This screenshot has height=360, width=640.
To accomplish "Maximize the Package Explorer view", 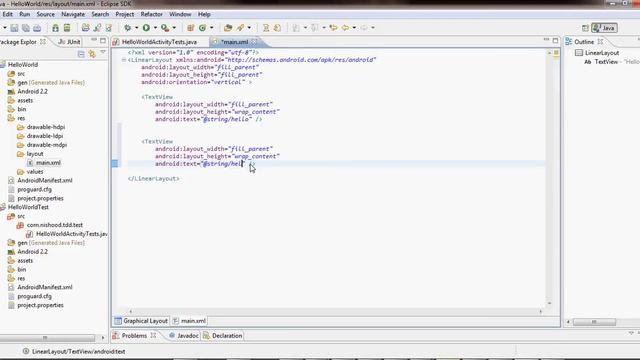I will (103, 40).
